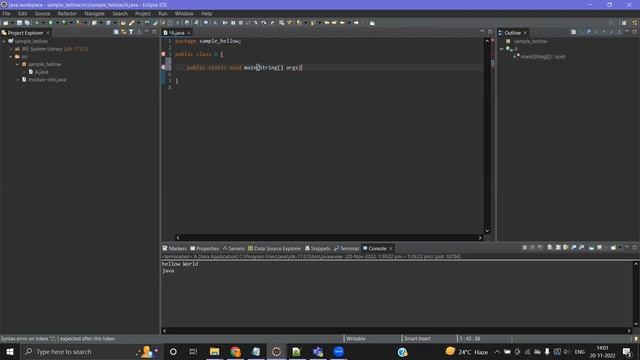This screenshot has height=360, width=640.
Task: Select the A.java editor tab
Action: click(176, 33)
